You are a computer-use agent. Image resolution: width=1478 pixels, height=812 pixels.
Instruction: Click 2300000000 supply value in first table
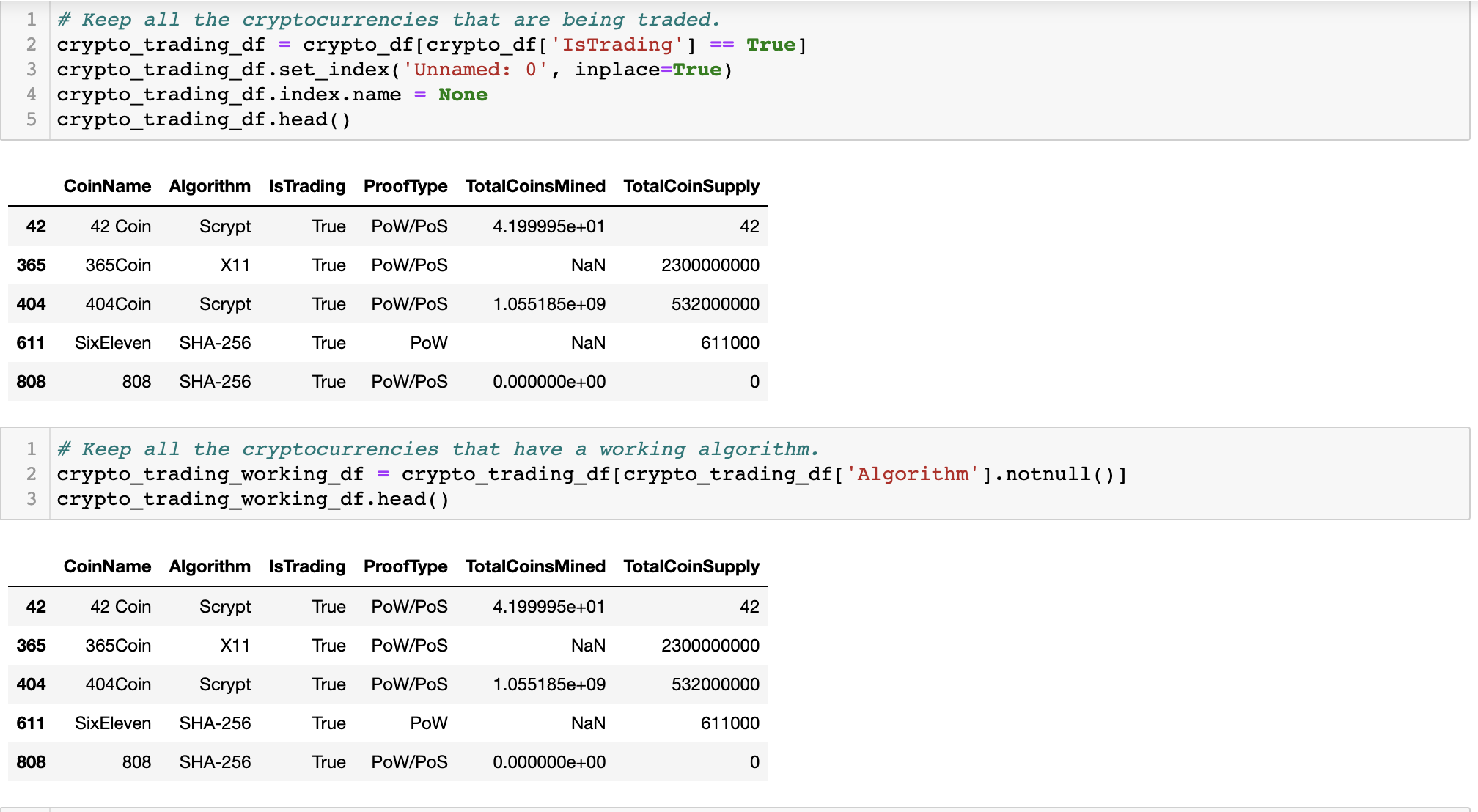click(710, 265)
